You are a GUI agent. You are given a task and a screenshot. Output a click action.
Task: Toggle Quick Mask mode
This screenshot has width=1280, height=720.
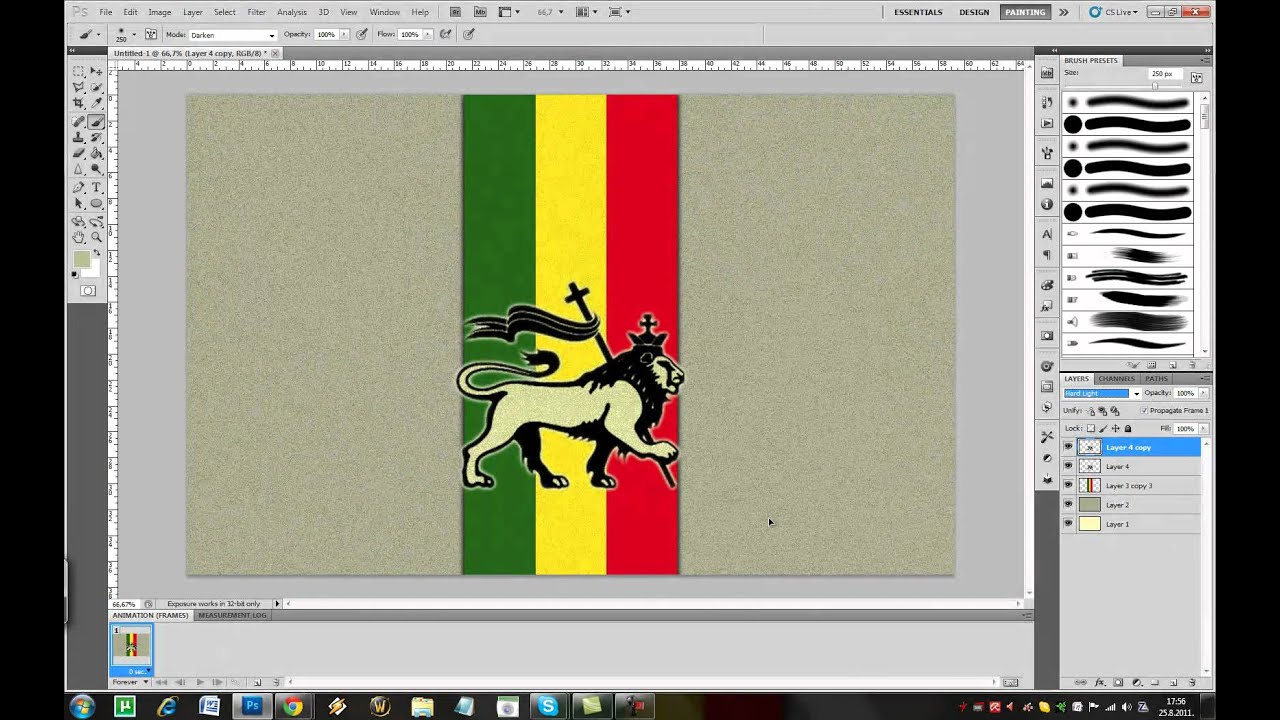click(88, 291)
